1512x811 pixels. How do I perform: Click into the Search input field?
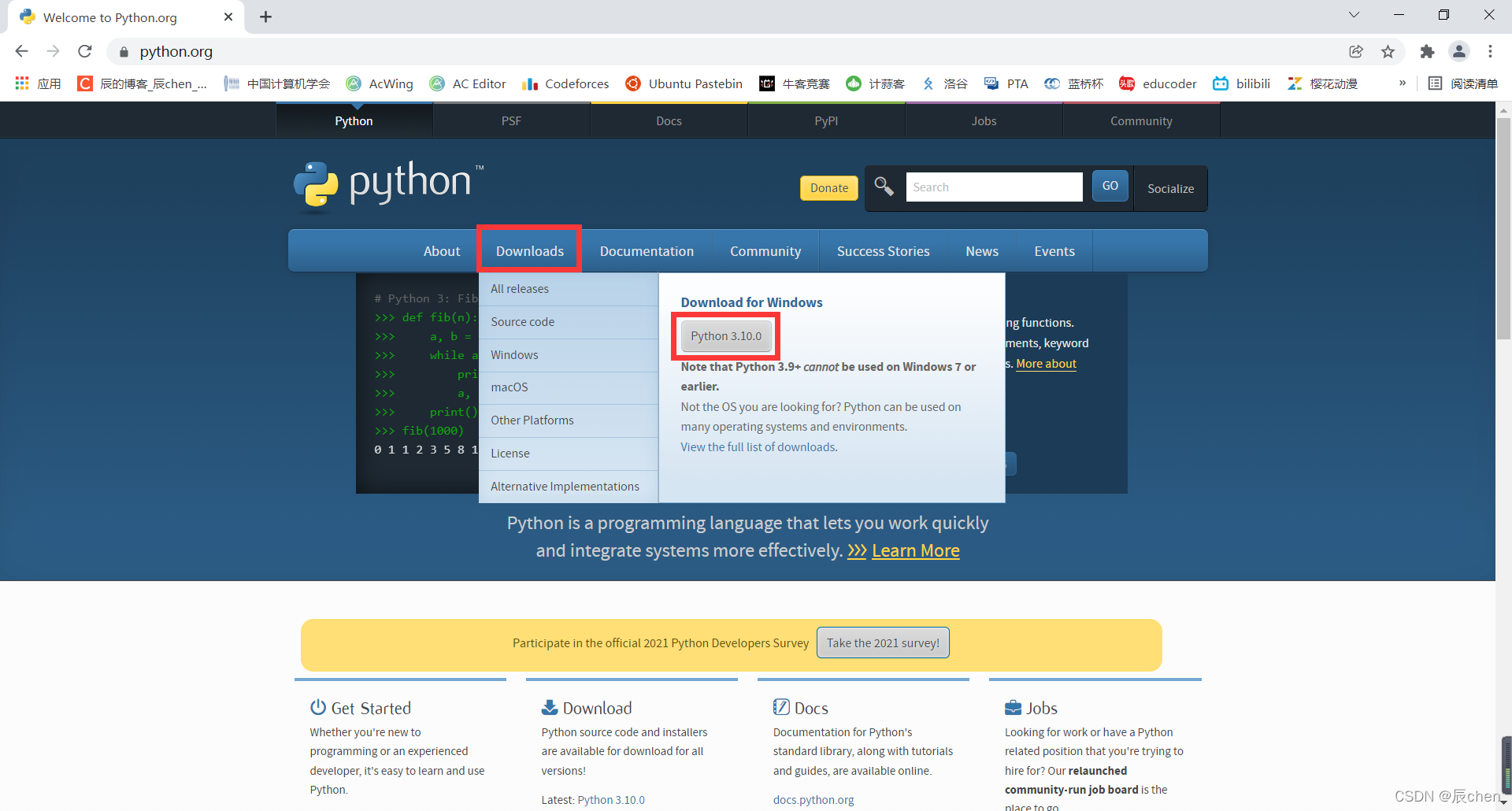click(994, 187)
